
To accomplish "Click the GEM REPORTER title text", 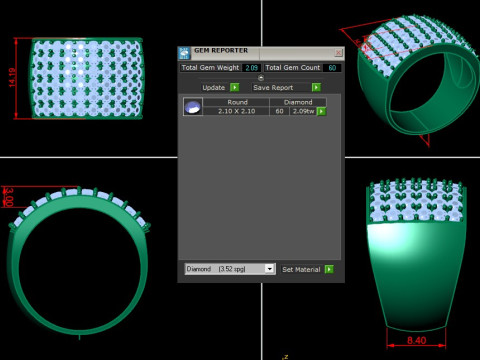I will (221, 50).
